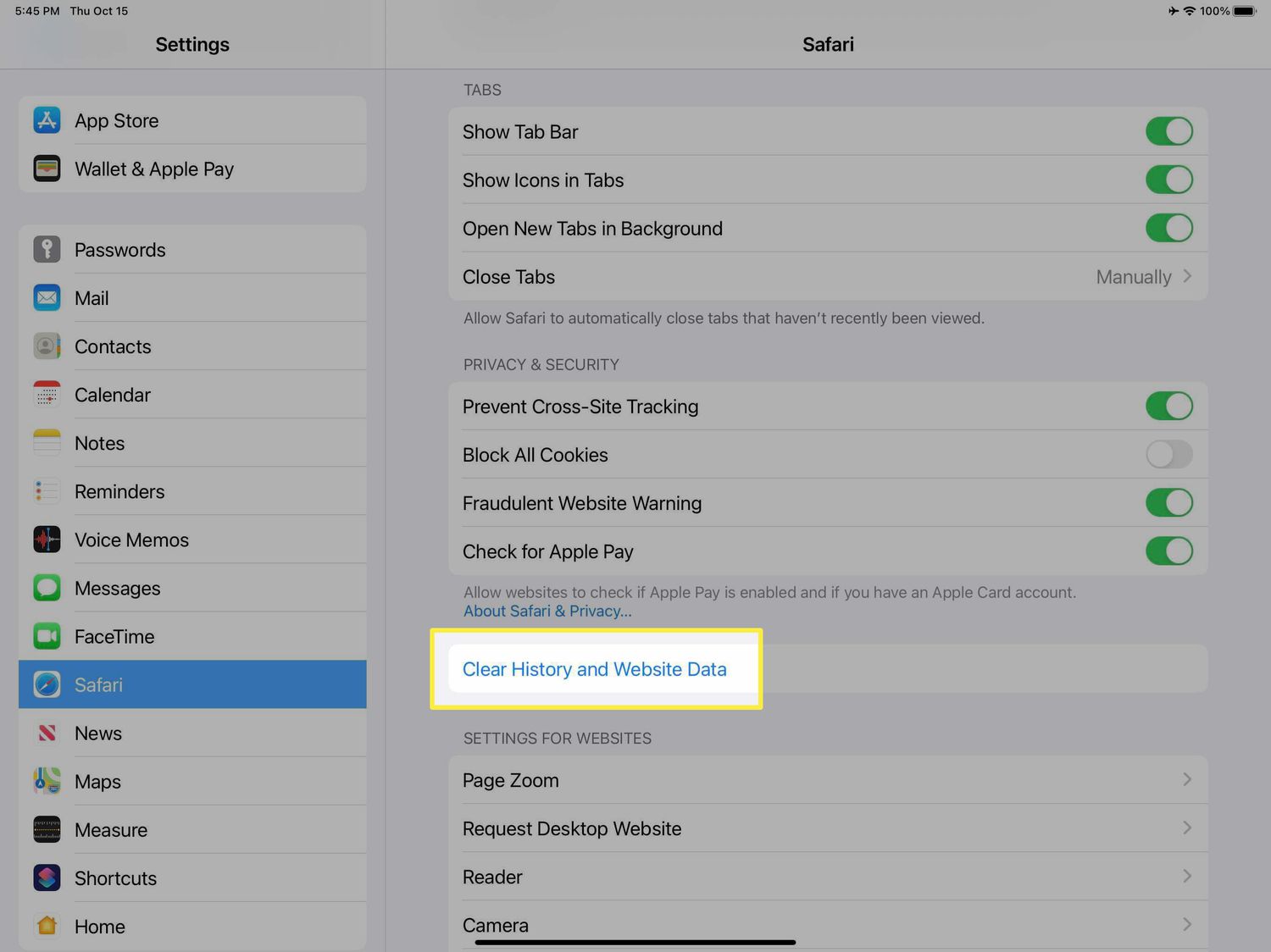Image resolution: width=1271 pixels, height=952 pixels.
Task: Tap the App Store icon
Action: [47, 120]
